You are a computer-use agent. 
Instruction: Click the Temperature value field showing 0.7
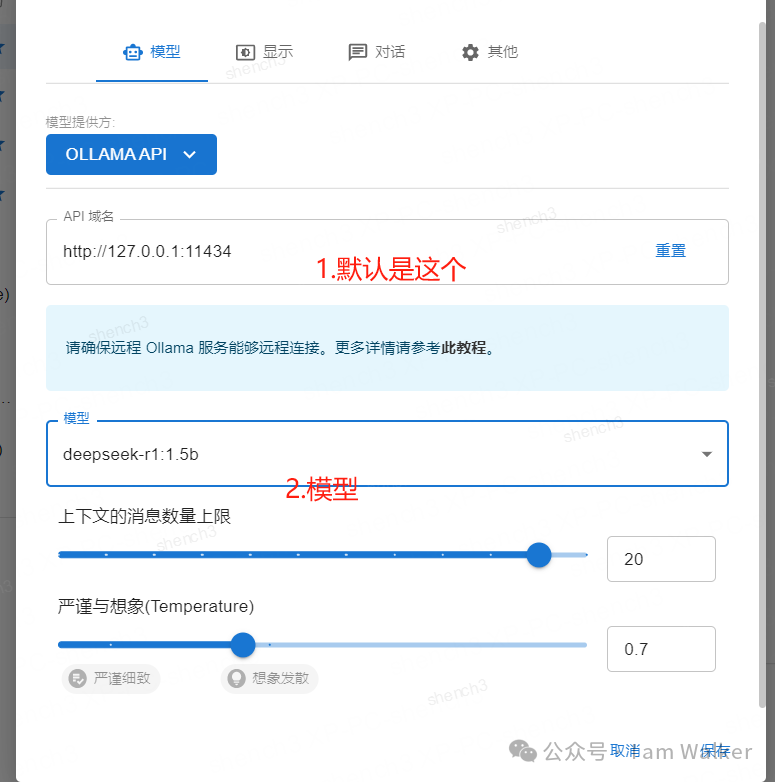click(660, 649)
